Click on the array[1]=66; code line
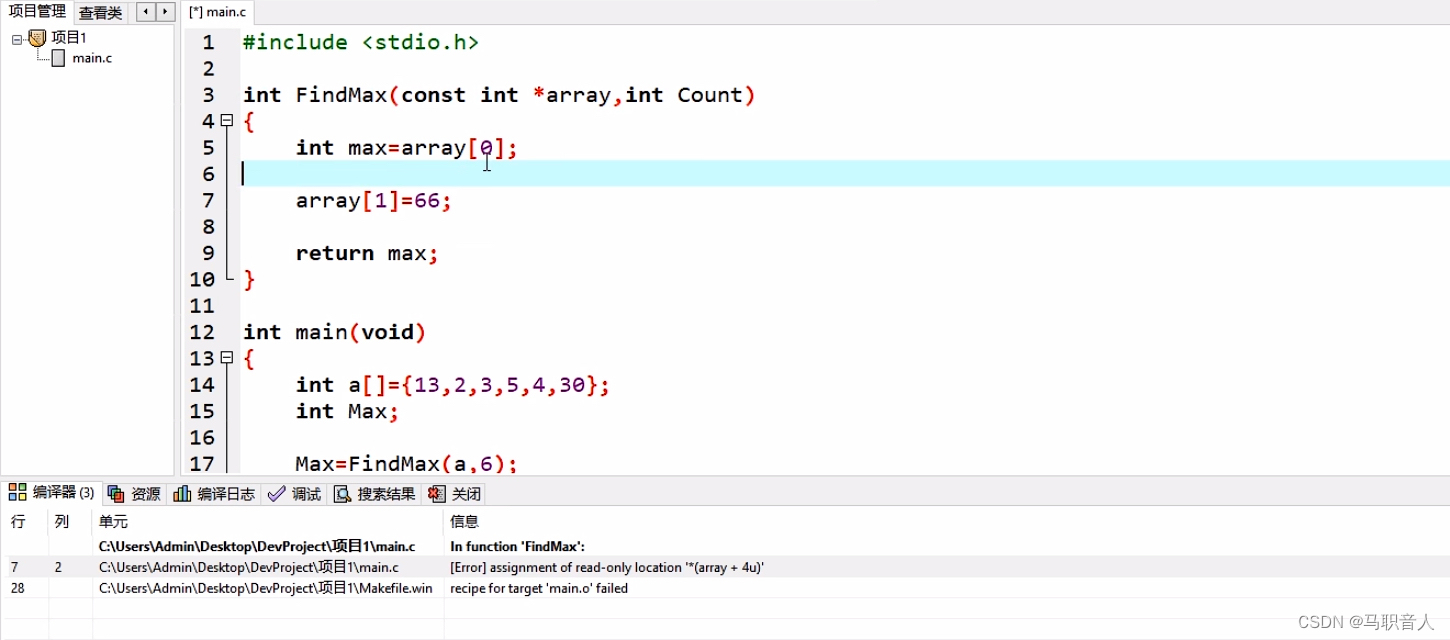The image size is (1450, 640). coord(374,200)
